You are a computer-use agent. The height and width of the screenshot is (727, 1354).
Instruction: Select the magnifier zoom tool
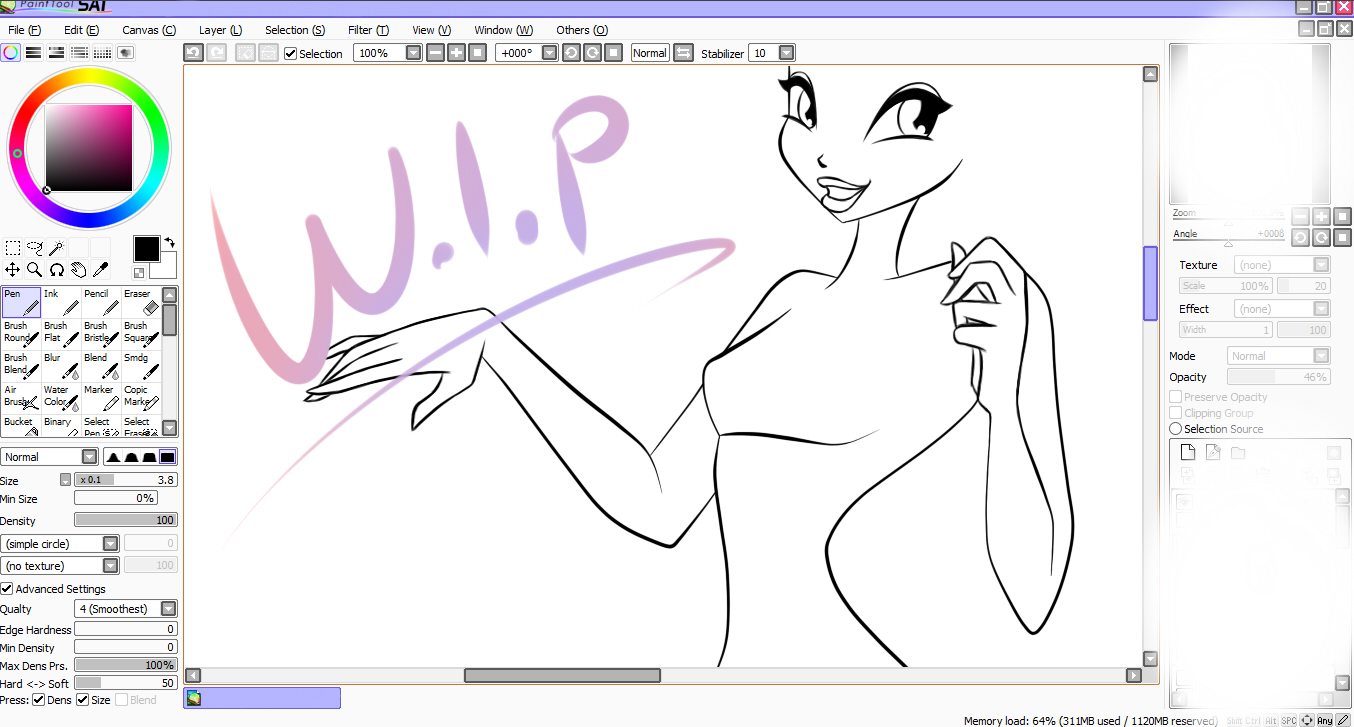(x=35, y=269)
